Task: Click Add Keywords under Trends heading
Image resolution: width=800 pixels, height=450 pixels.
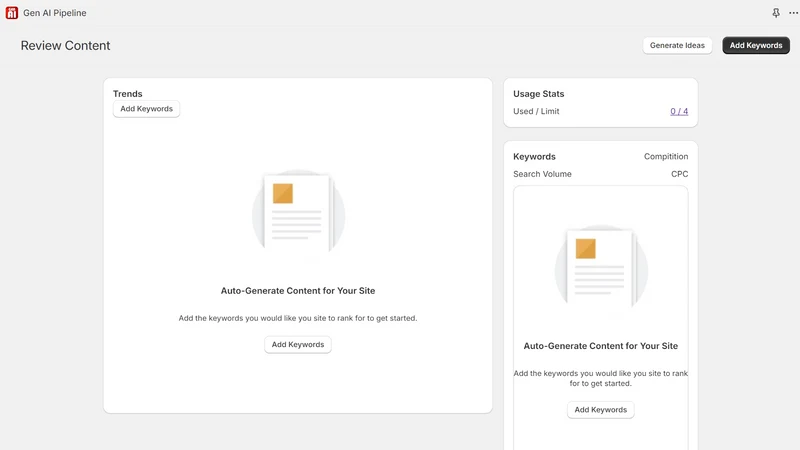Action: coord(146,109)
